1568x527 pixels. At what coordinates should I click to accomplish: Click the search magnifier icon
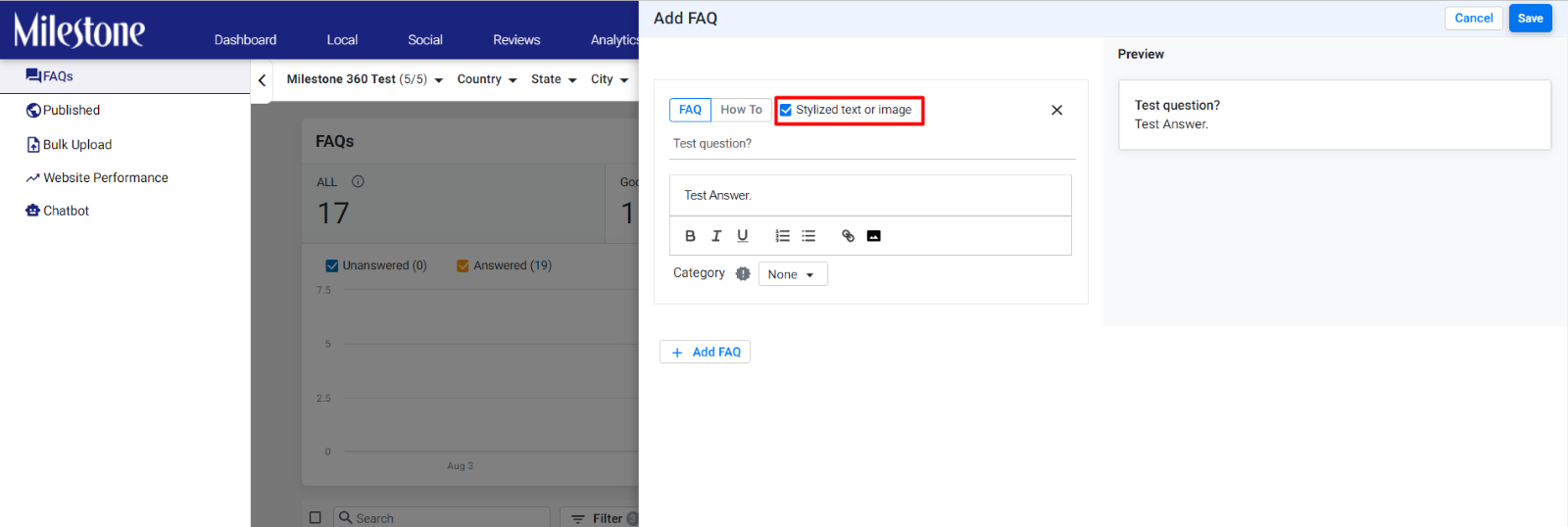pyautogui.click(x=346, y=517)
